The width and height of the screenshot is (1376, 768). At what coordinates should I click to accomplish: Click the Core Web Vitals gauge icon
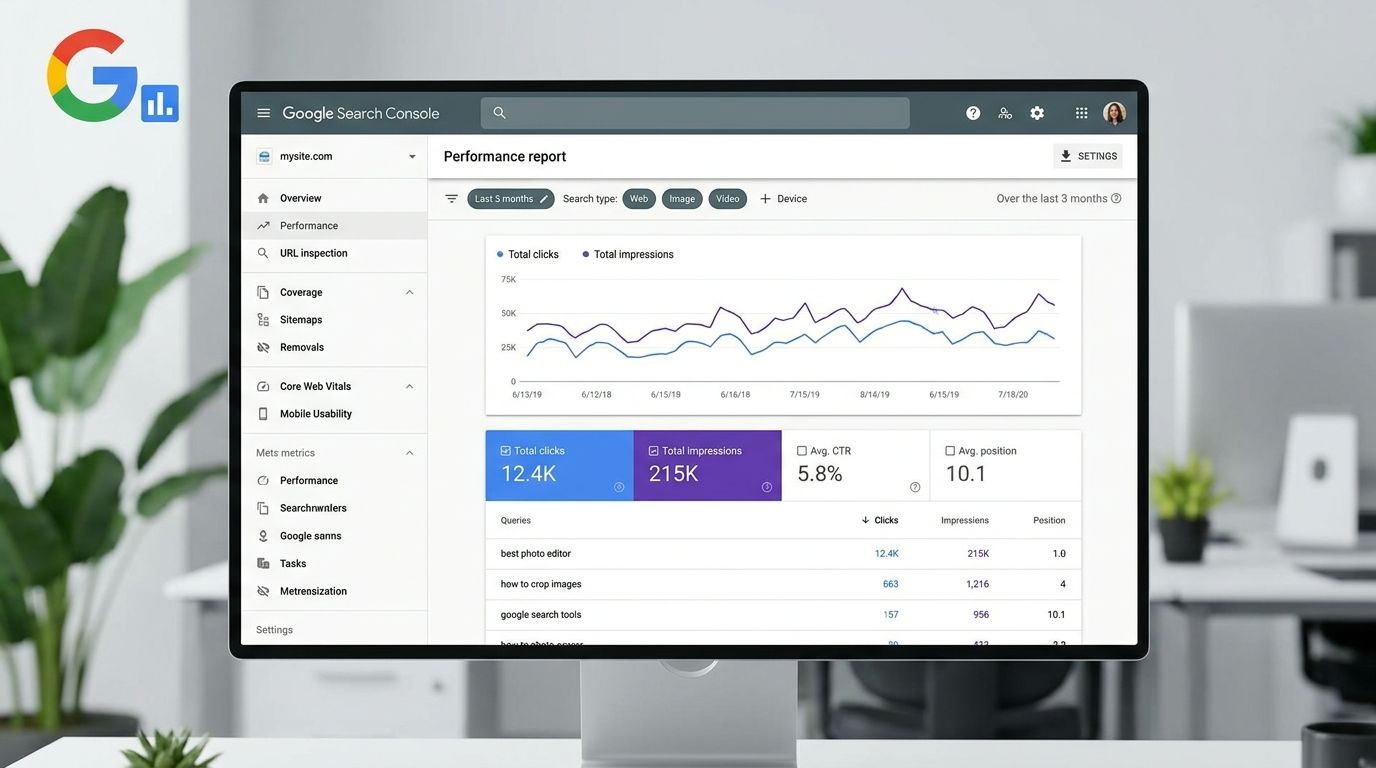pyautogui.click(x=263, y=386)
